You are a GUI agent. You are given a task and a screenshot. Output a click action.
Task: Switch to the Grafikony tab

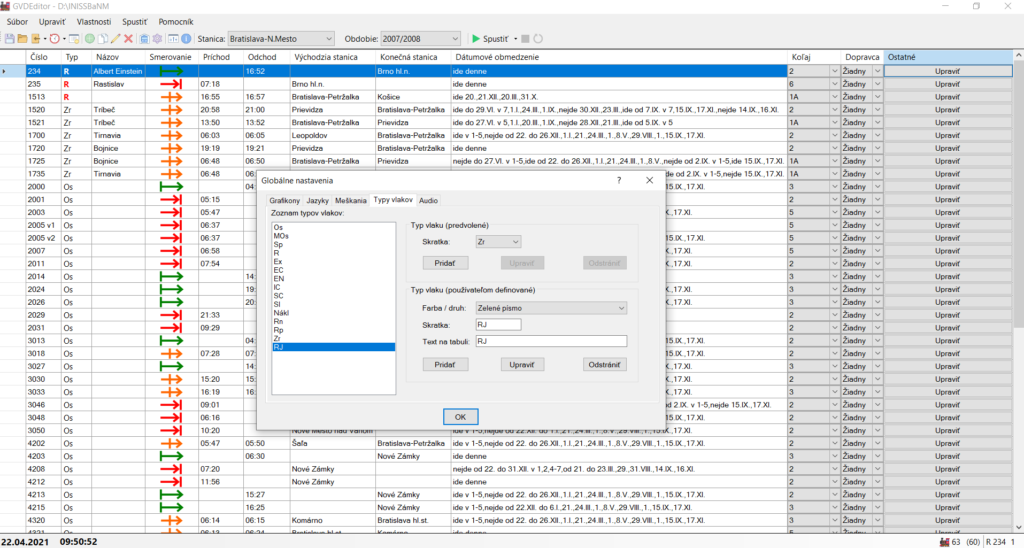click(284, 201)
